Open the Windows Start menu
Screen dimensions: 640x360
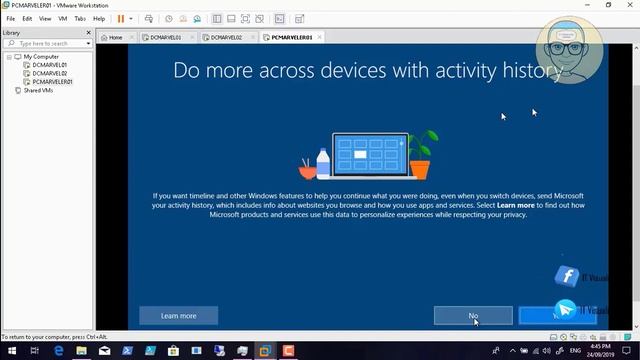point(12,351)
